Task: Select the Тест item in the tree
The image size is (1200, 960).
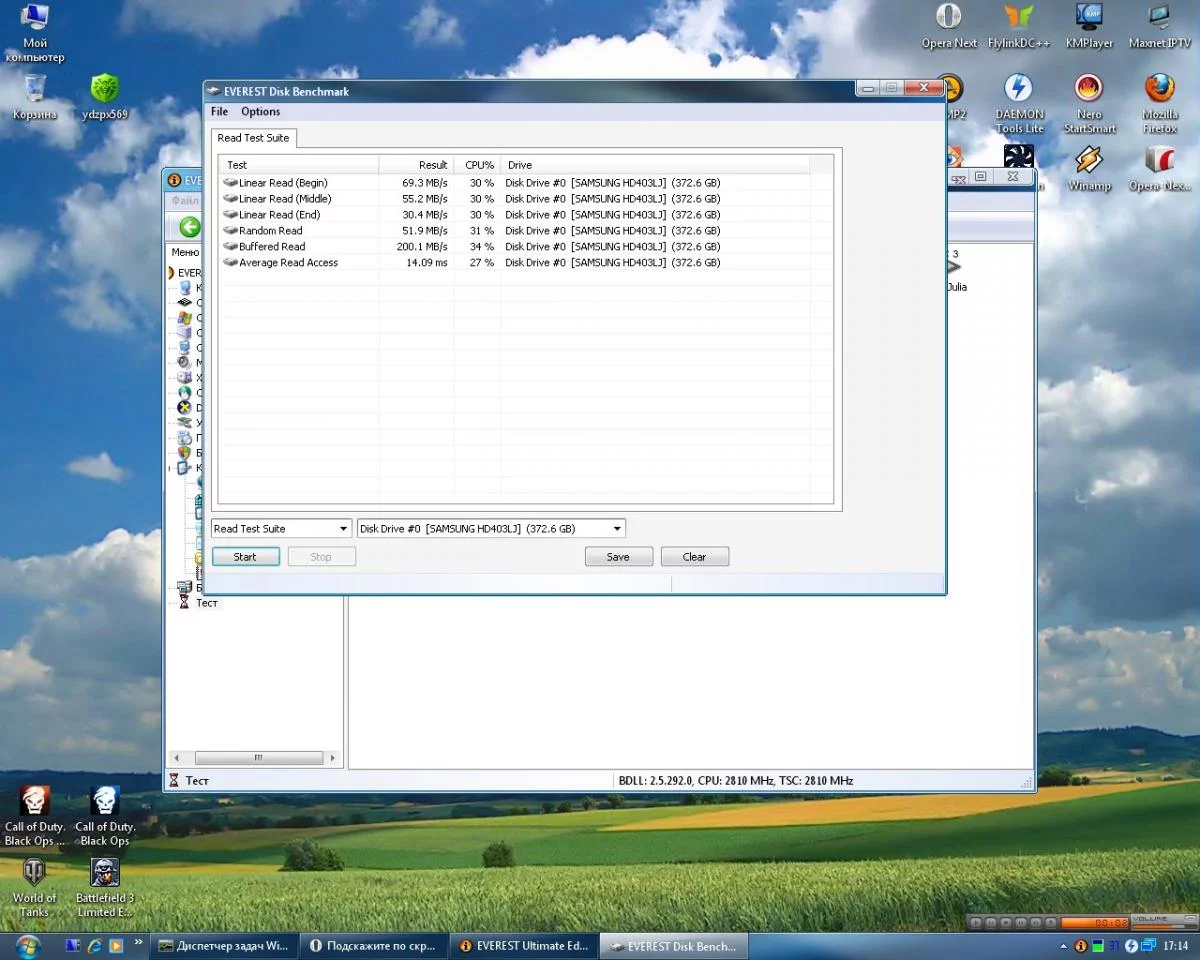Action: point(206,603)
